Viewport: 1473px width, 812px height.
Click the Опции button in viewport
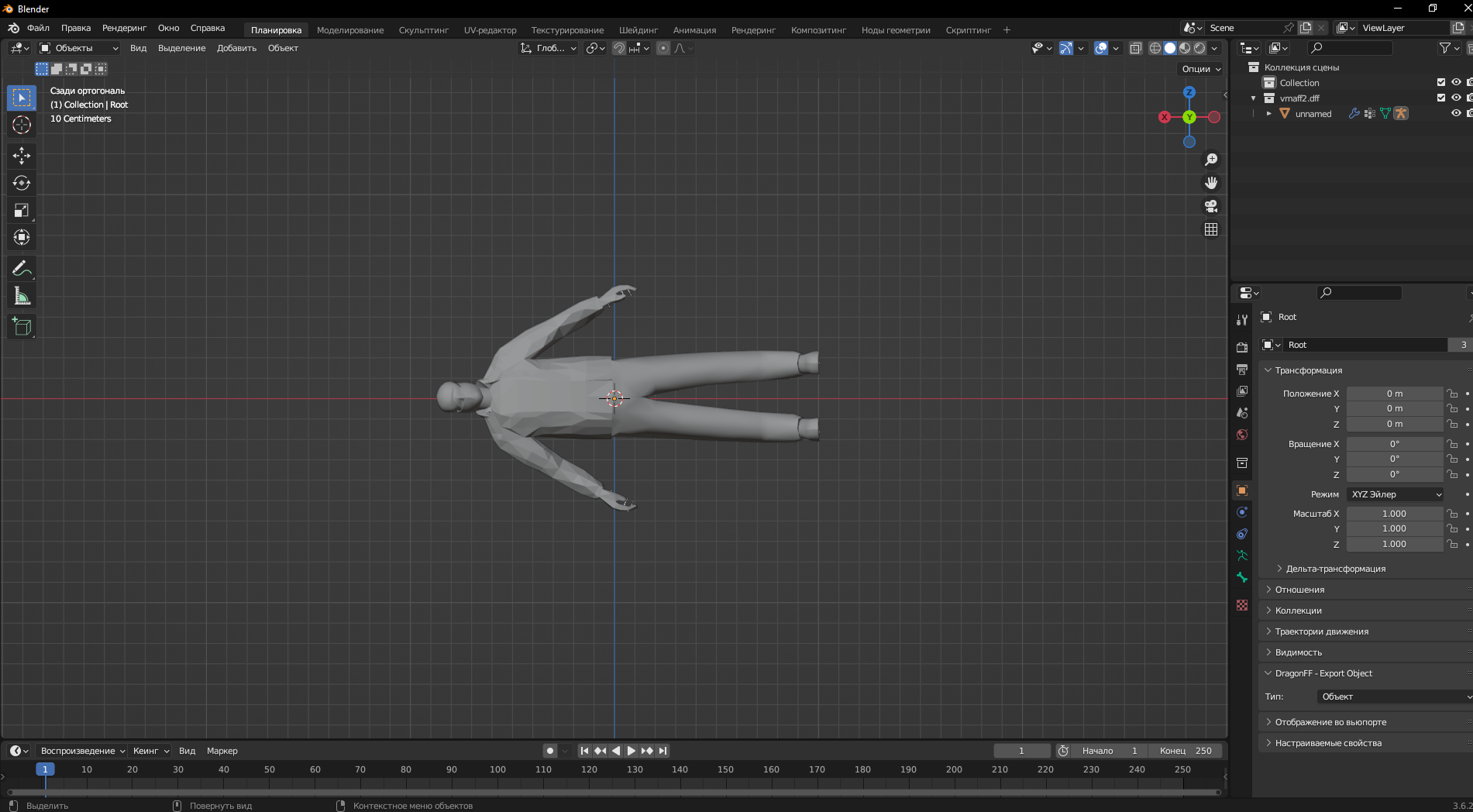1200,69
